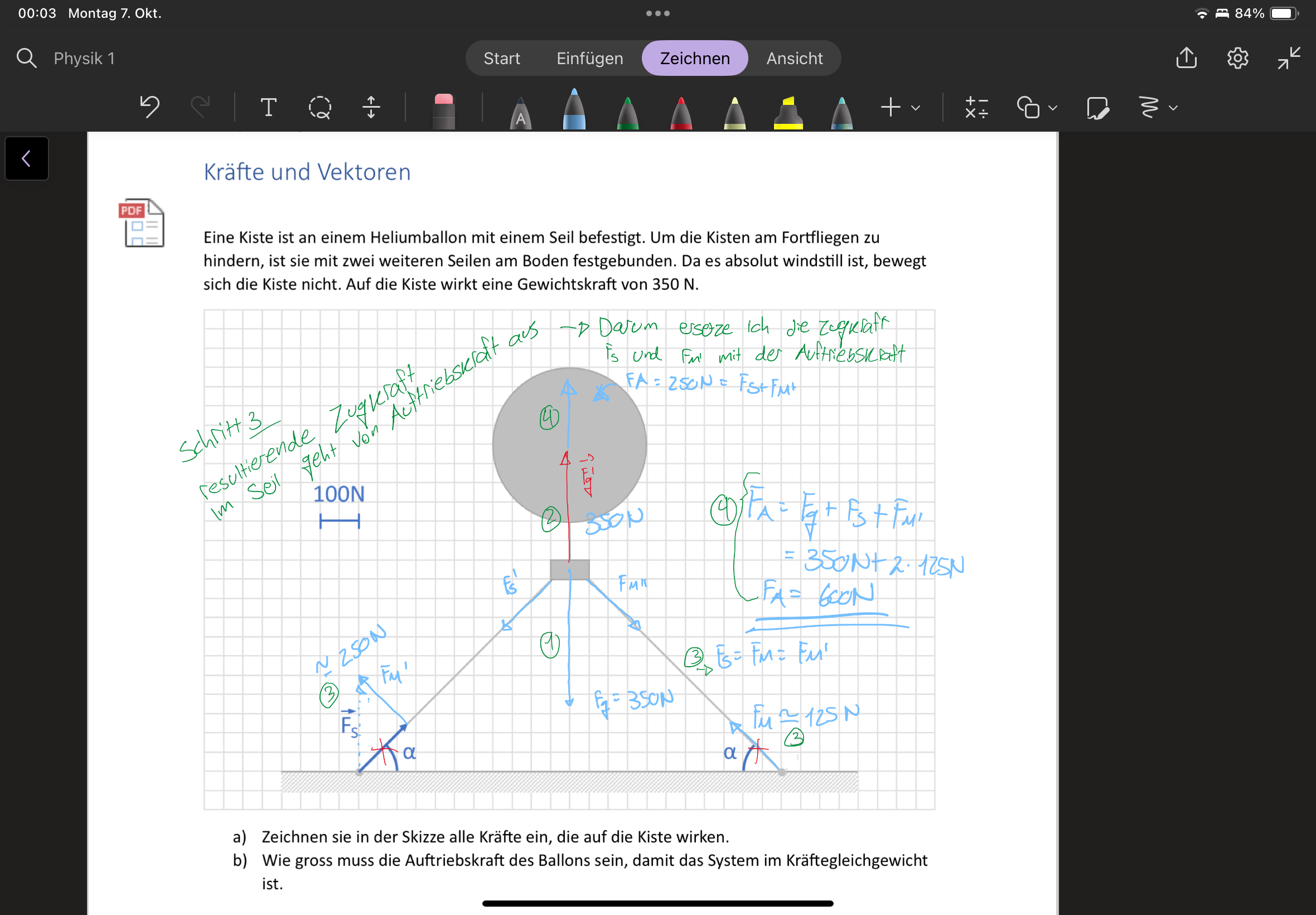This screenshot has width=1316, height=915.
Task: Go back using the left chevron button
Action: 26,158
